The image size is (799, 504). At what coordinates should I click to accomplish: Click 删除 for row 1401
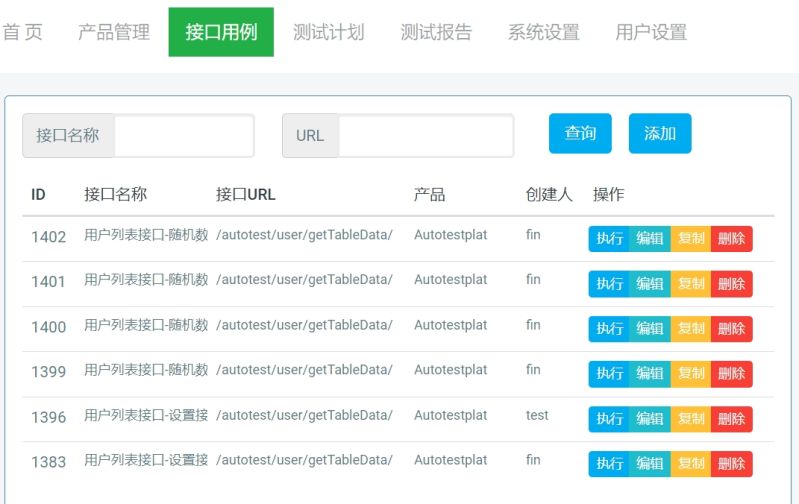click(x=732, y=283)
